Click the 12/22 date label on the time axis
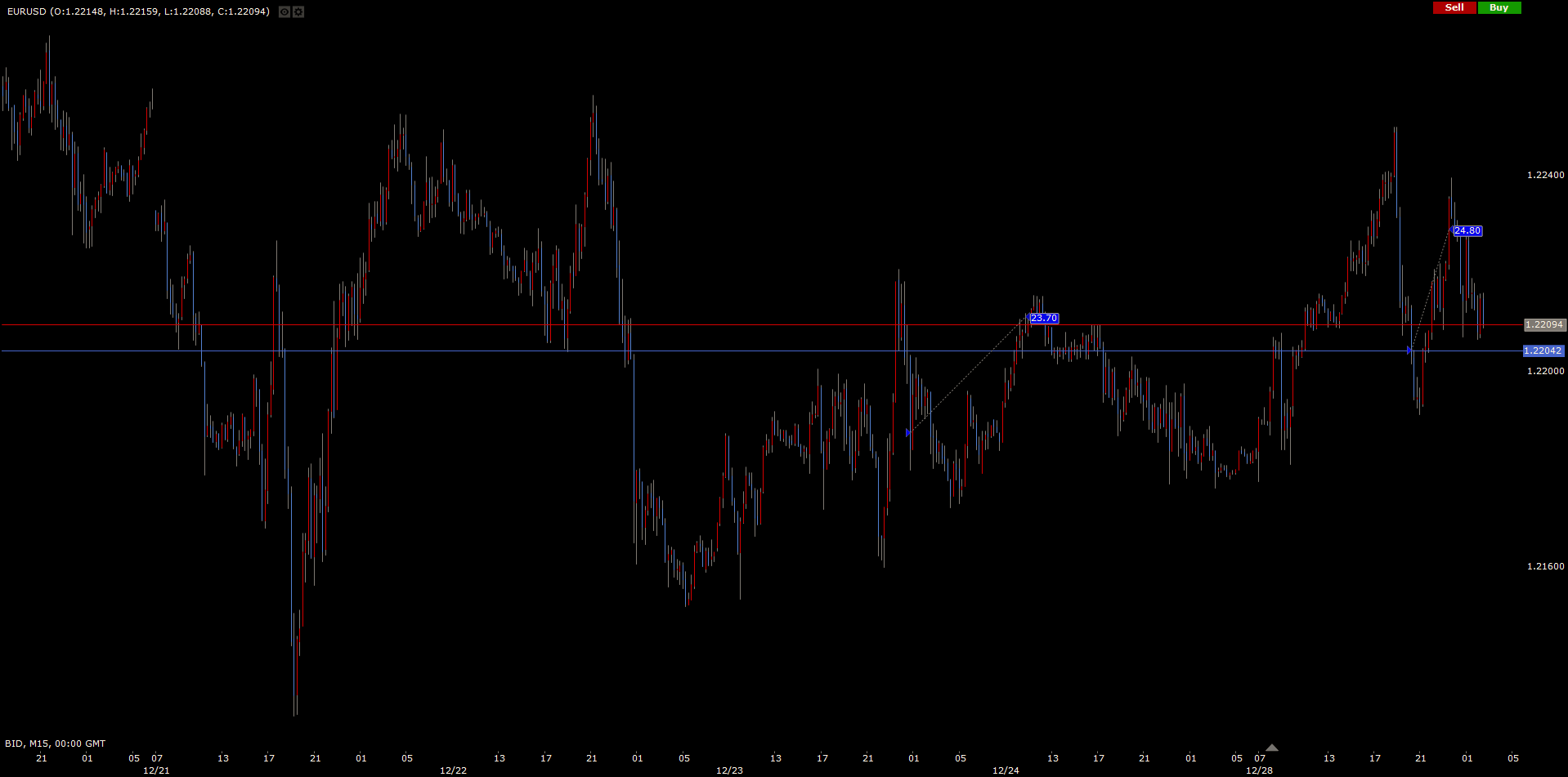This screenshot has width=1568, height=777. (453, 770)
